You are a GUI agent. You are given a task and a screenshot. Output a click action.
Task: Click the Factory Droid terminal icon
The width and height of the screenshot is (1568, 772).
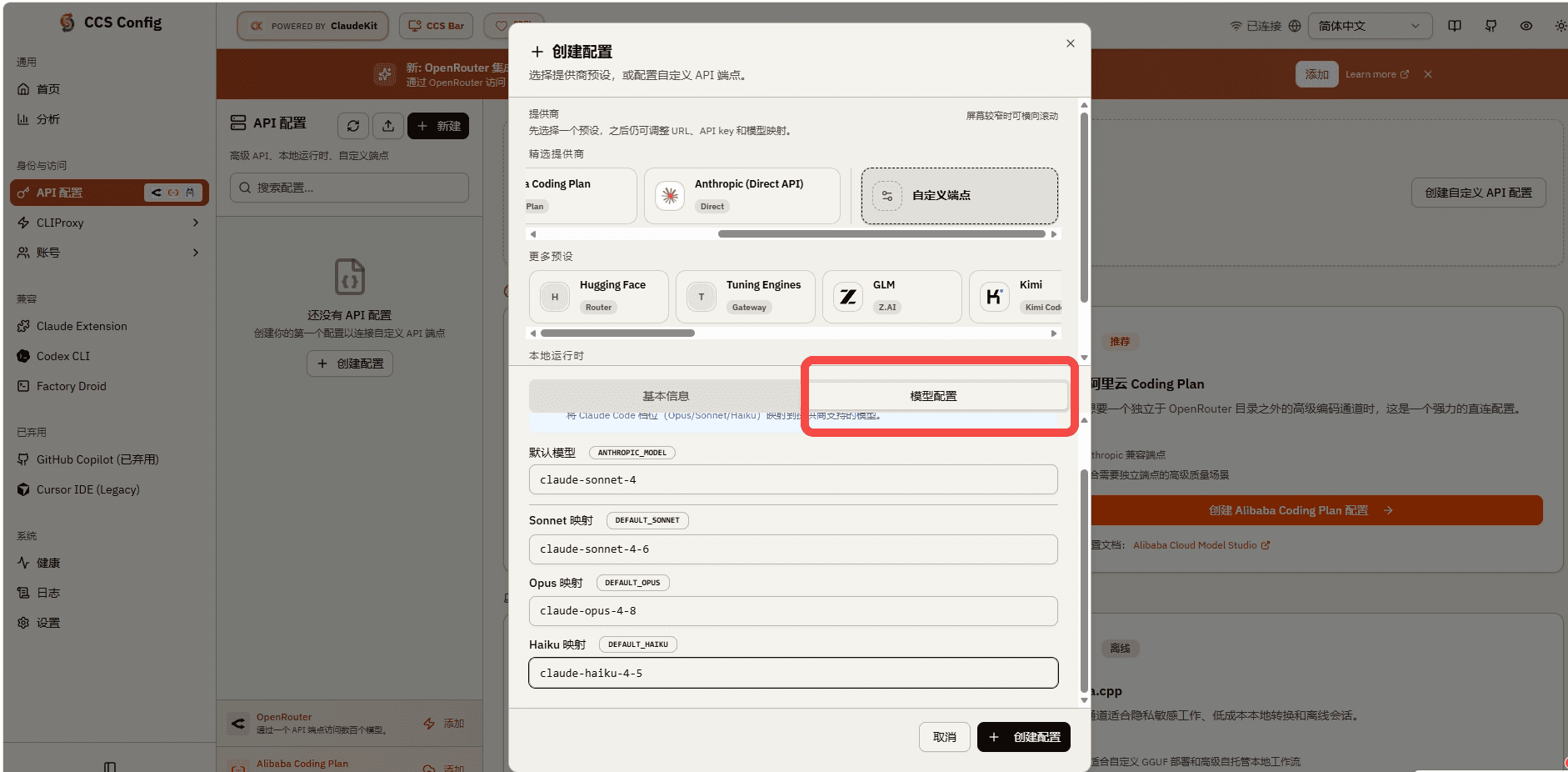tap(23, 386)
